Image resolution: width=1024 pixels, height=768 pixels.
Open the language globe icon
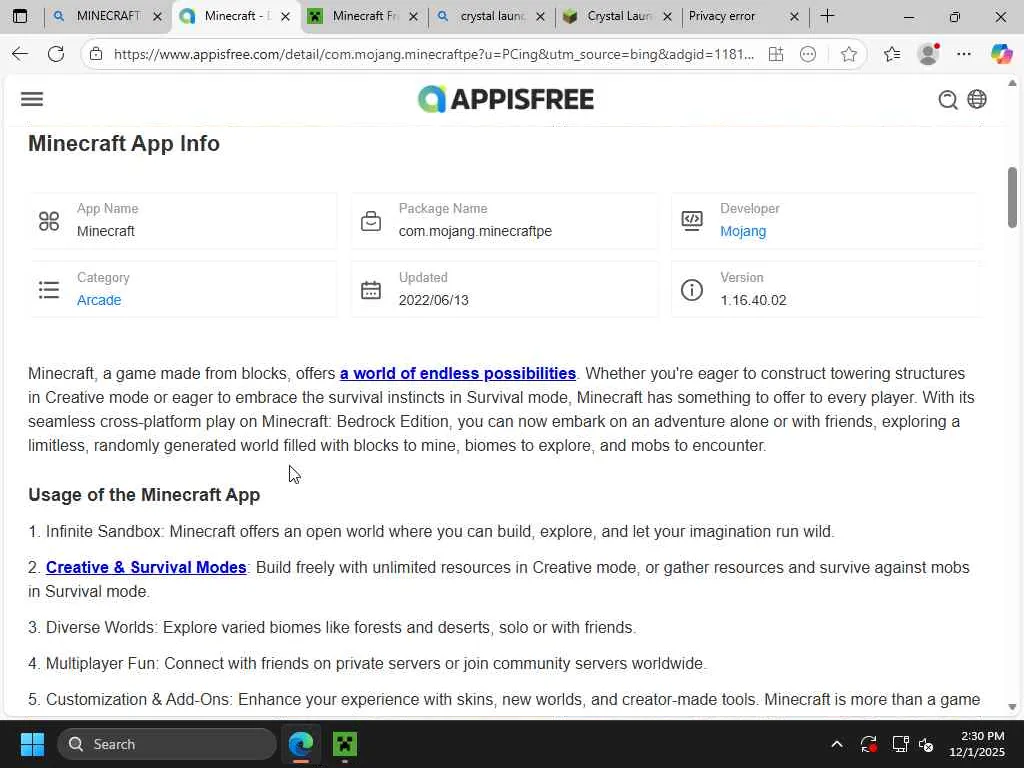pos(977,99)
